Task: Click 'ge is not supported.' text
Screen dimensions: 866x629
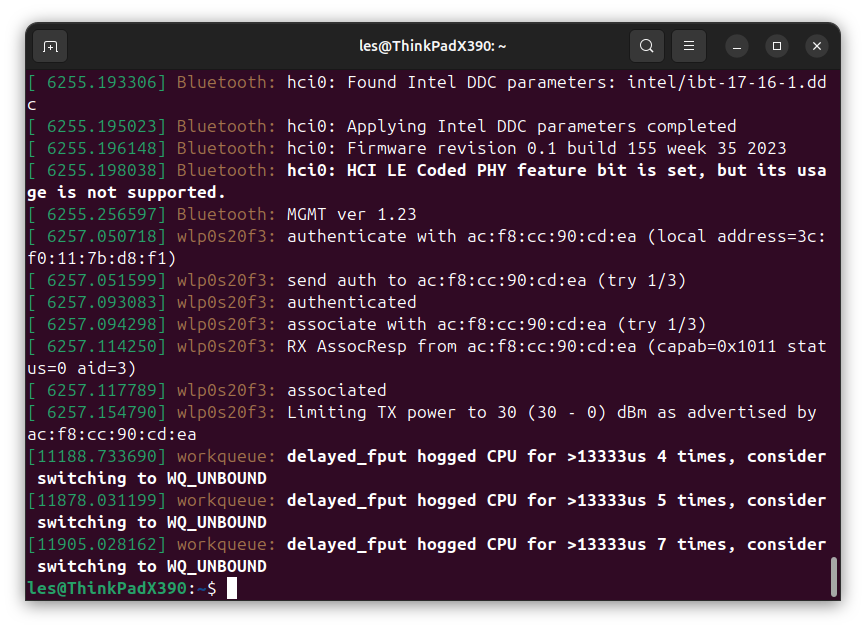Action: (126, 192)
